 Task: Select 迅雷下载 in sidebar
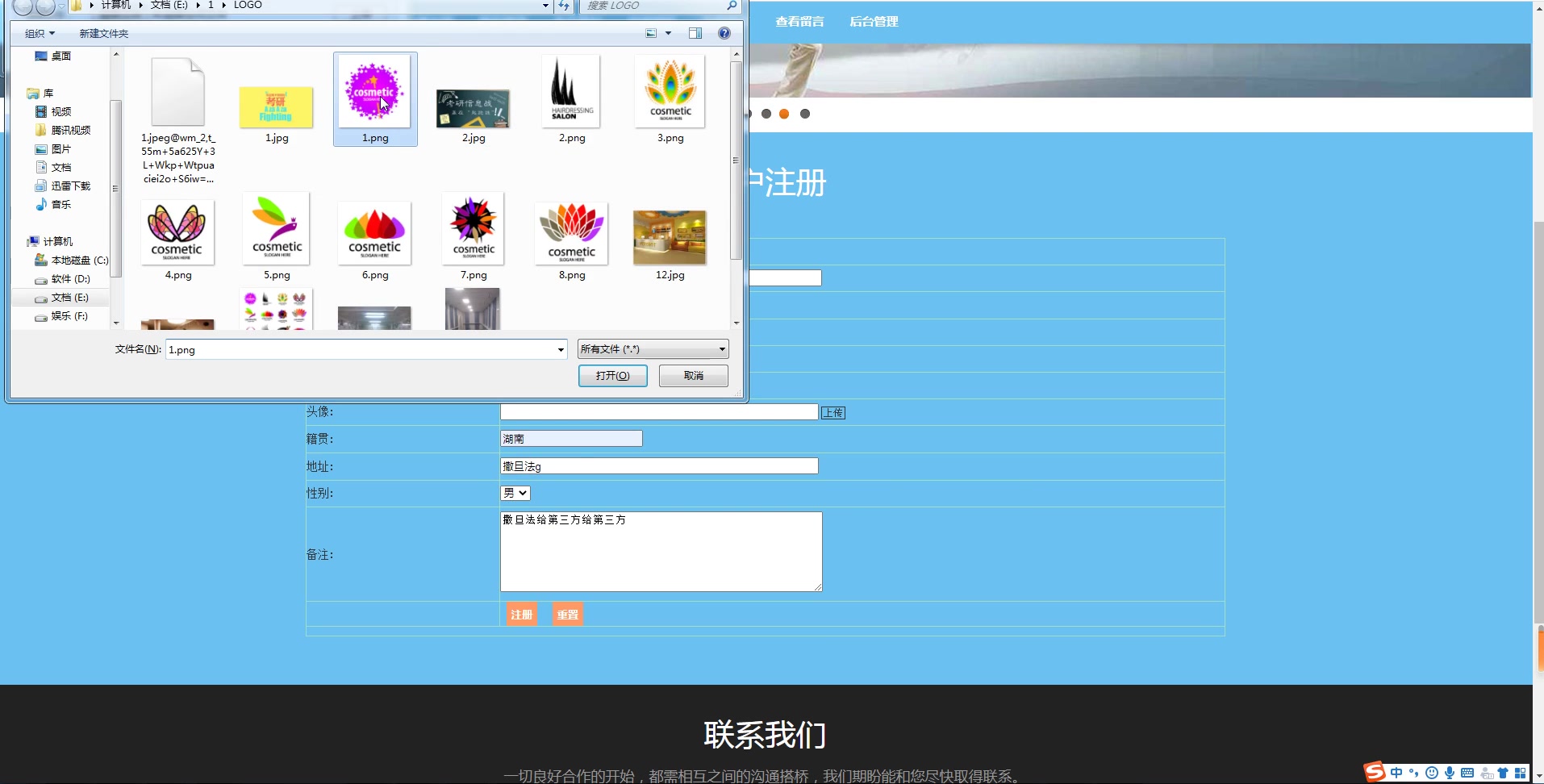click(x=63, y=186)
